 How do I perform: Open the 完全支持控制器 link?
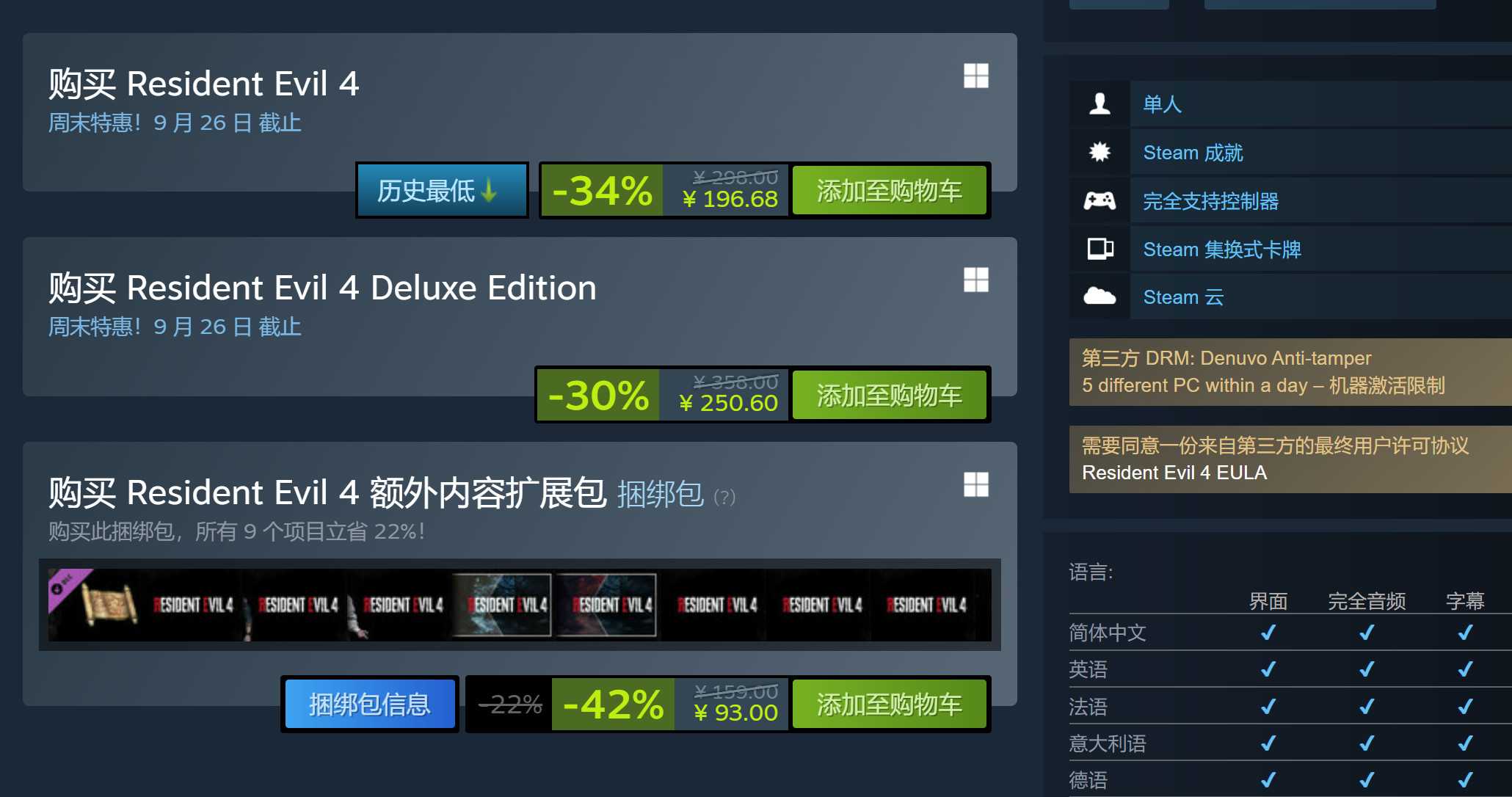tap(1211, 201)
